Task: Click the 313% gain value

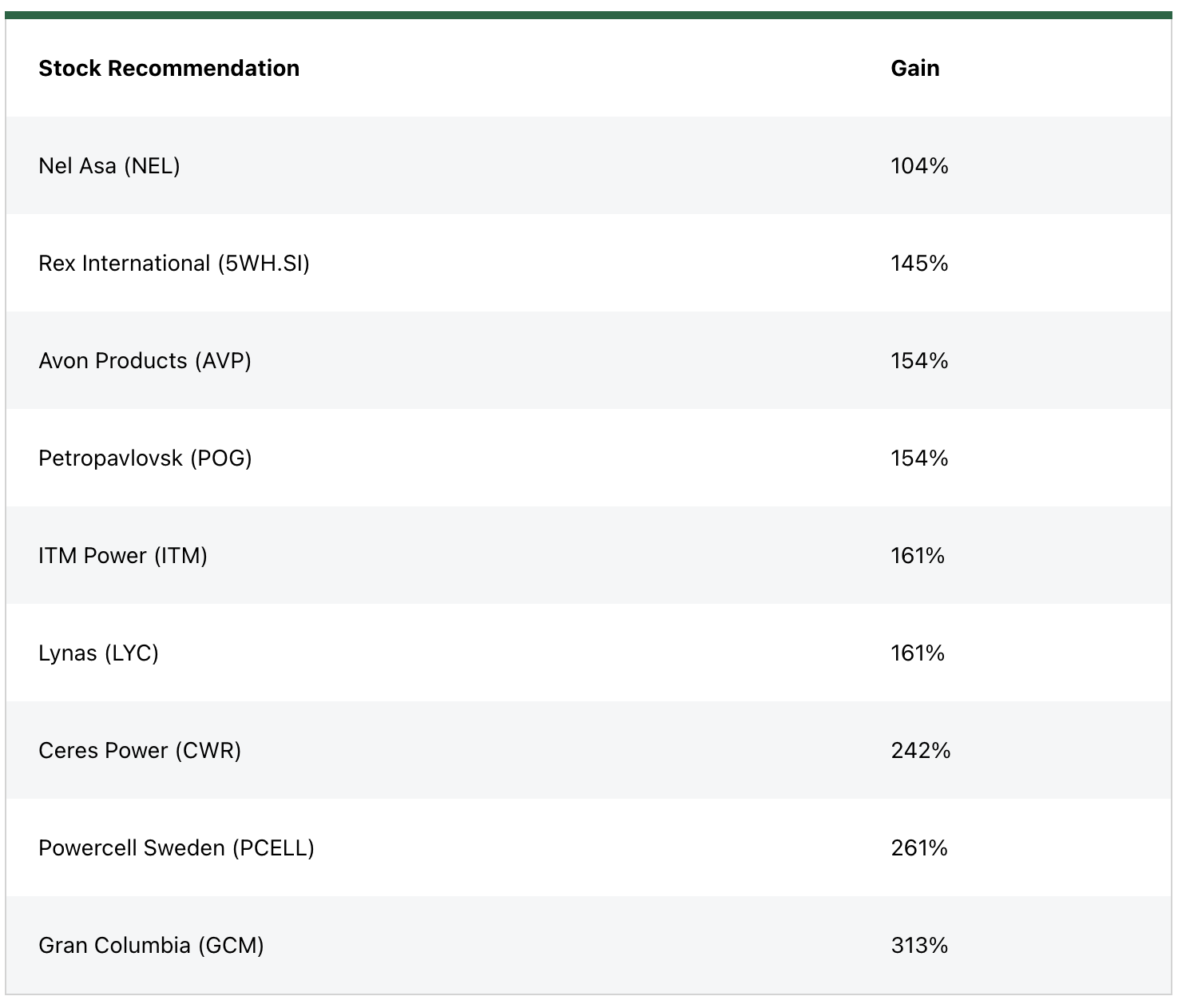Action: click(x=919, y=946)
